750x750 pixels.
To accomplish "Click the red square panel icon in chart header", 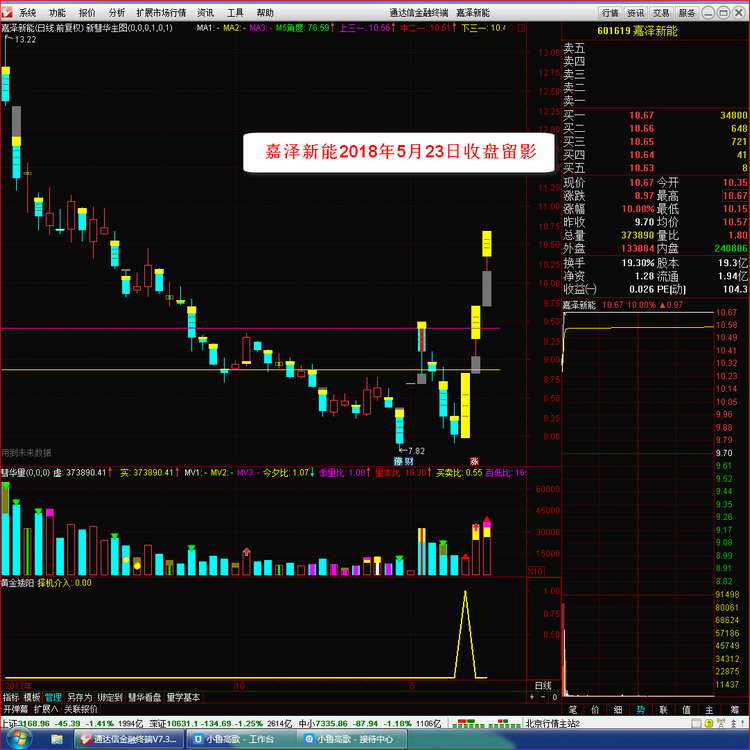I will 521,28.
